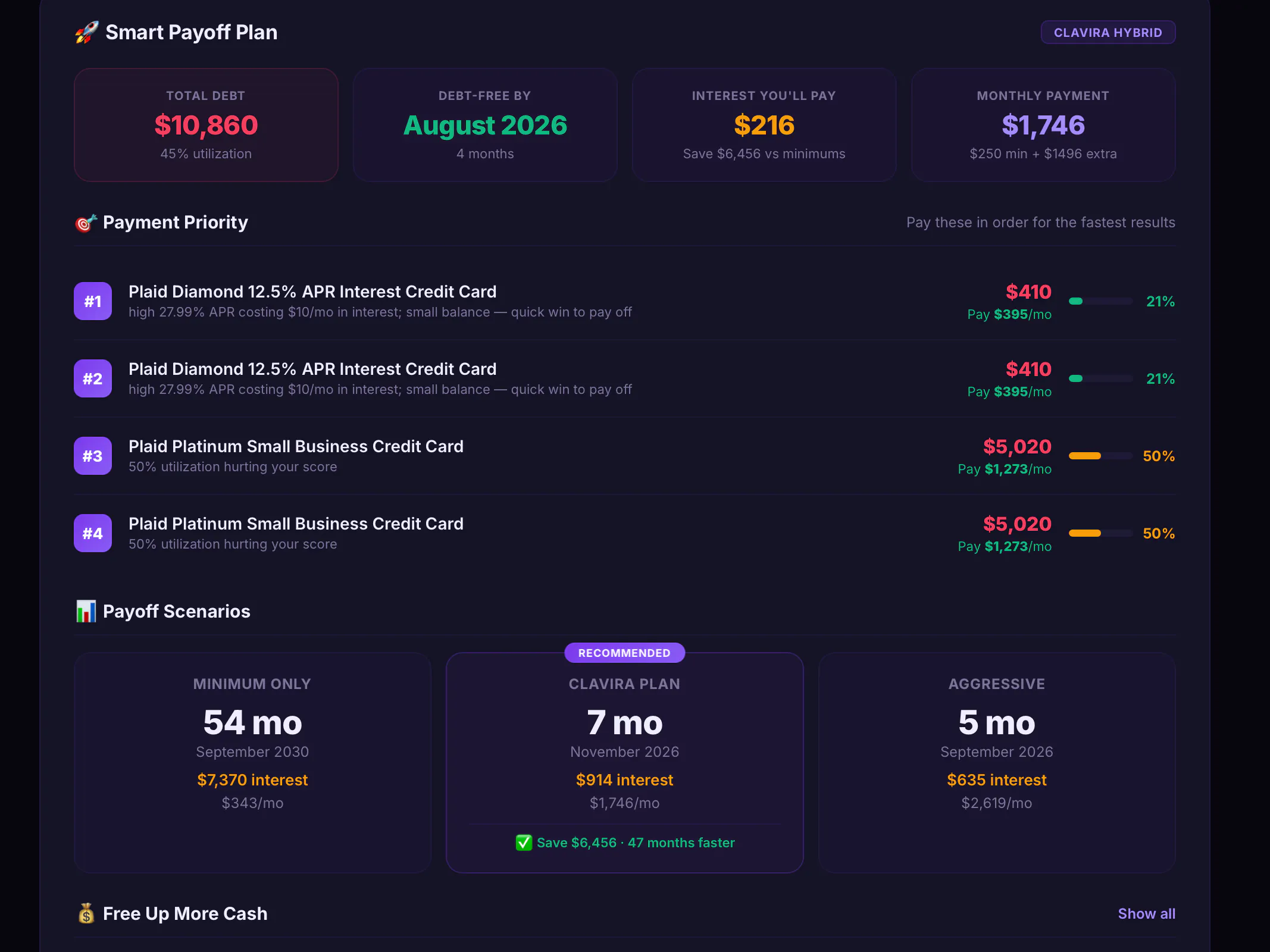Open the Debt-Free By August 2026 card
1270x952 pixels.
click(x=485, y=125)
